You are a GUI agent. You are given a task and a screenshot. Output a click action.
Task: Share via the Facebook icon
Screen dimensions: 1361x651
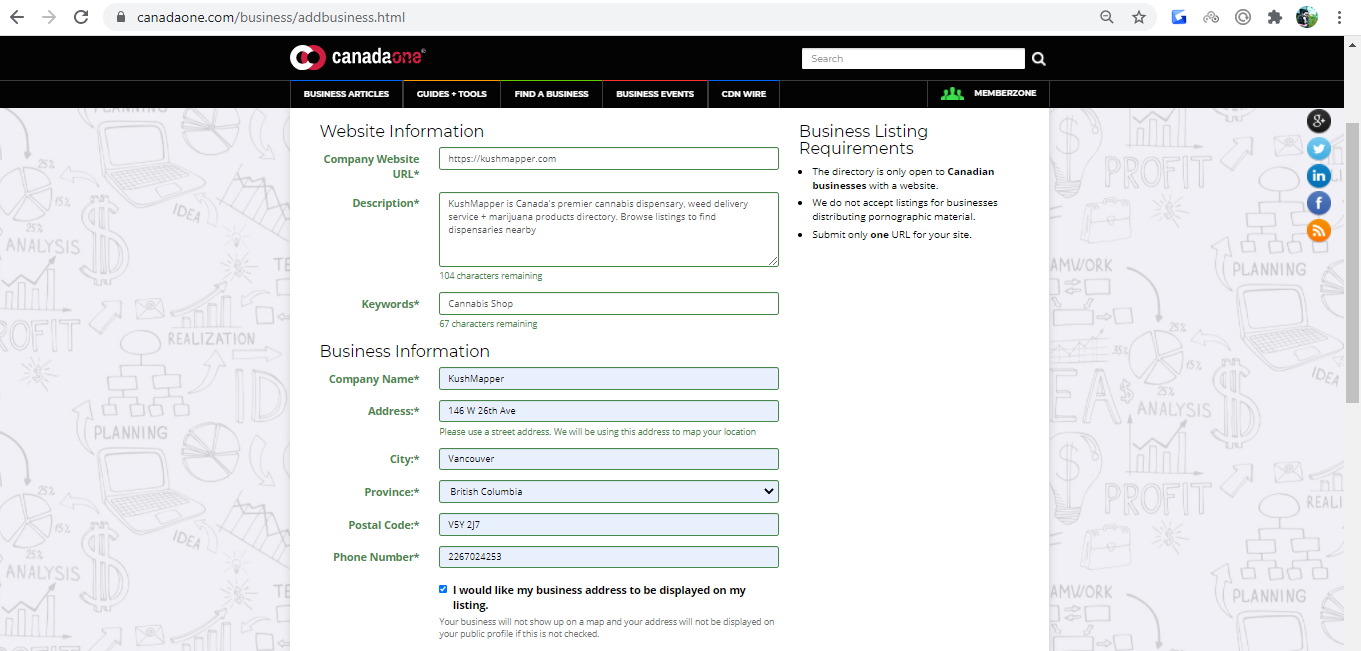(1319, 203)
